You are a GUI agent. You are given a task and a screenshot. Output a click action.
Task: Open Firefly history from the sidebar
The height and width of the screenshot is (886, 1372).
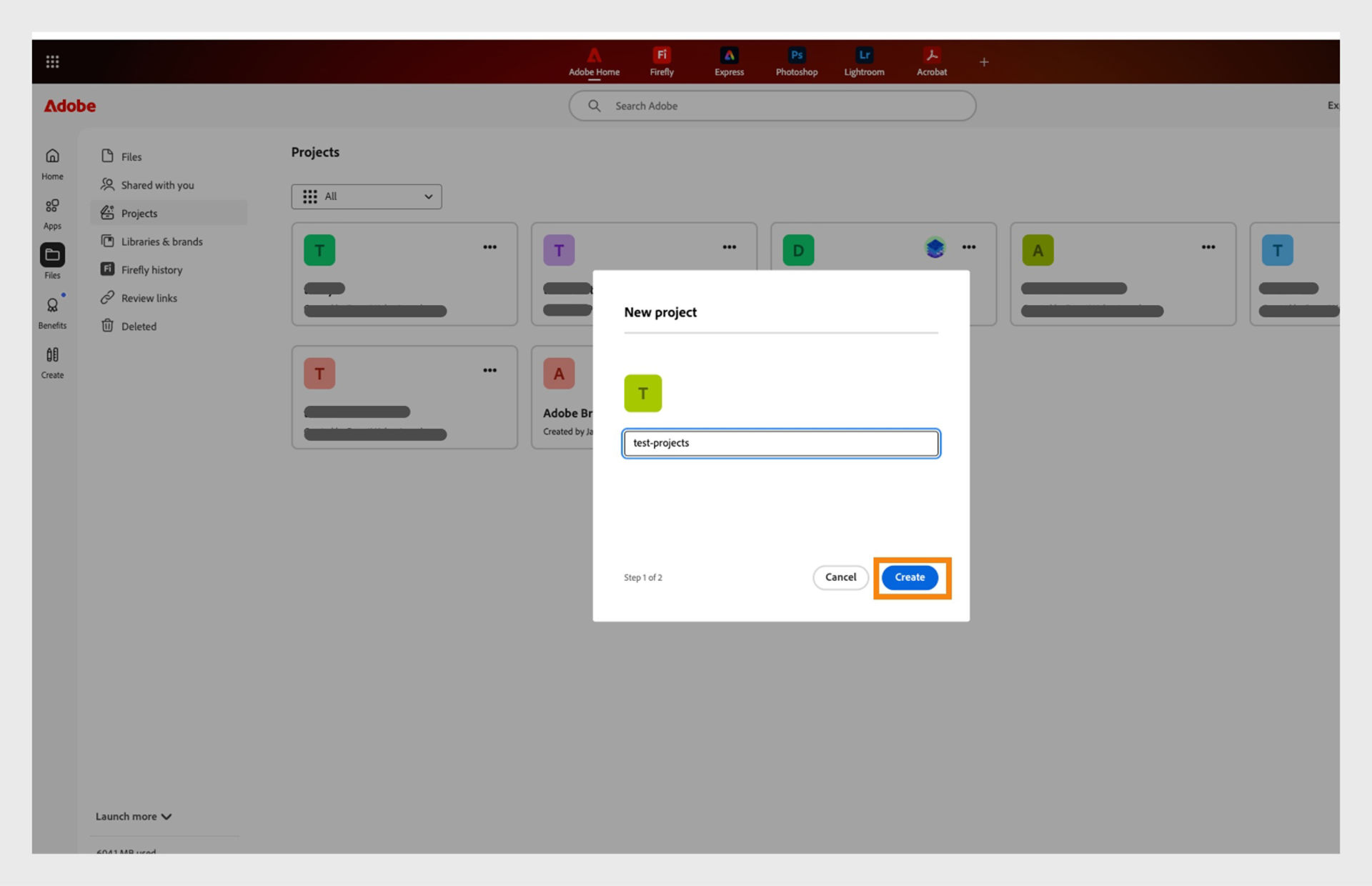pyautogui.click(x=151, y=269)
